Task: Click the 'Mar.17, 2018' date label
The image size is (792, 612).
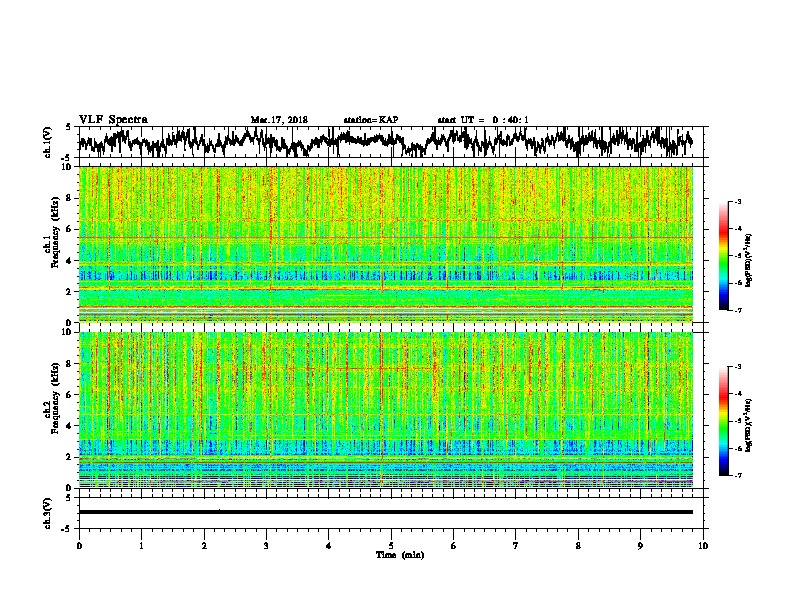Action: (x=279, y=120)
